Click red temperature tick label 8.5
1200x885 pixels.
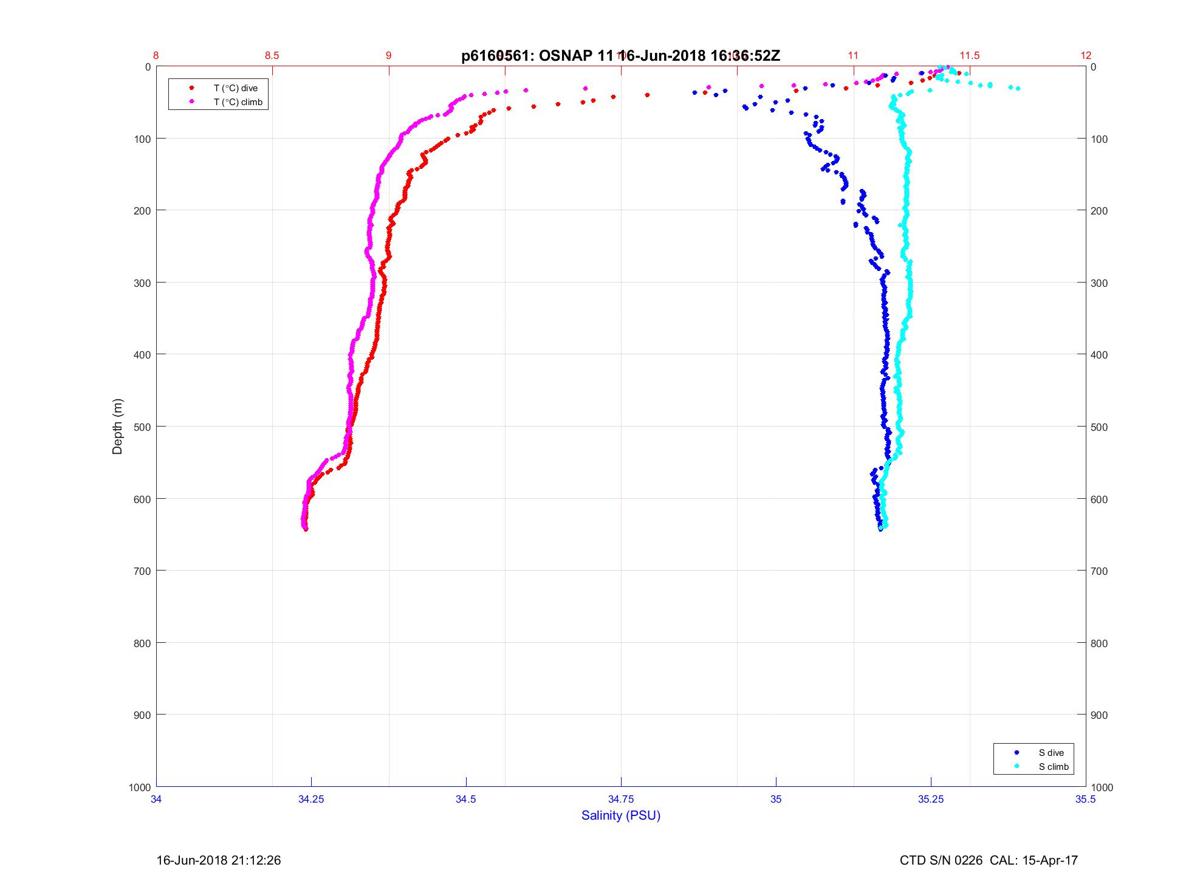(x=272, y=55)
